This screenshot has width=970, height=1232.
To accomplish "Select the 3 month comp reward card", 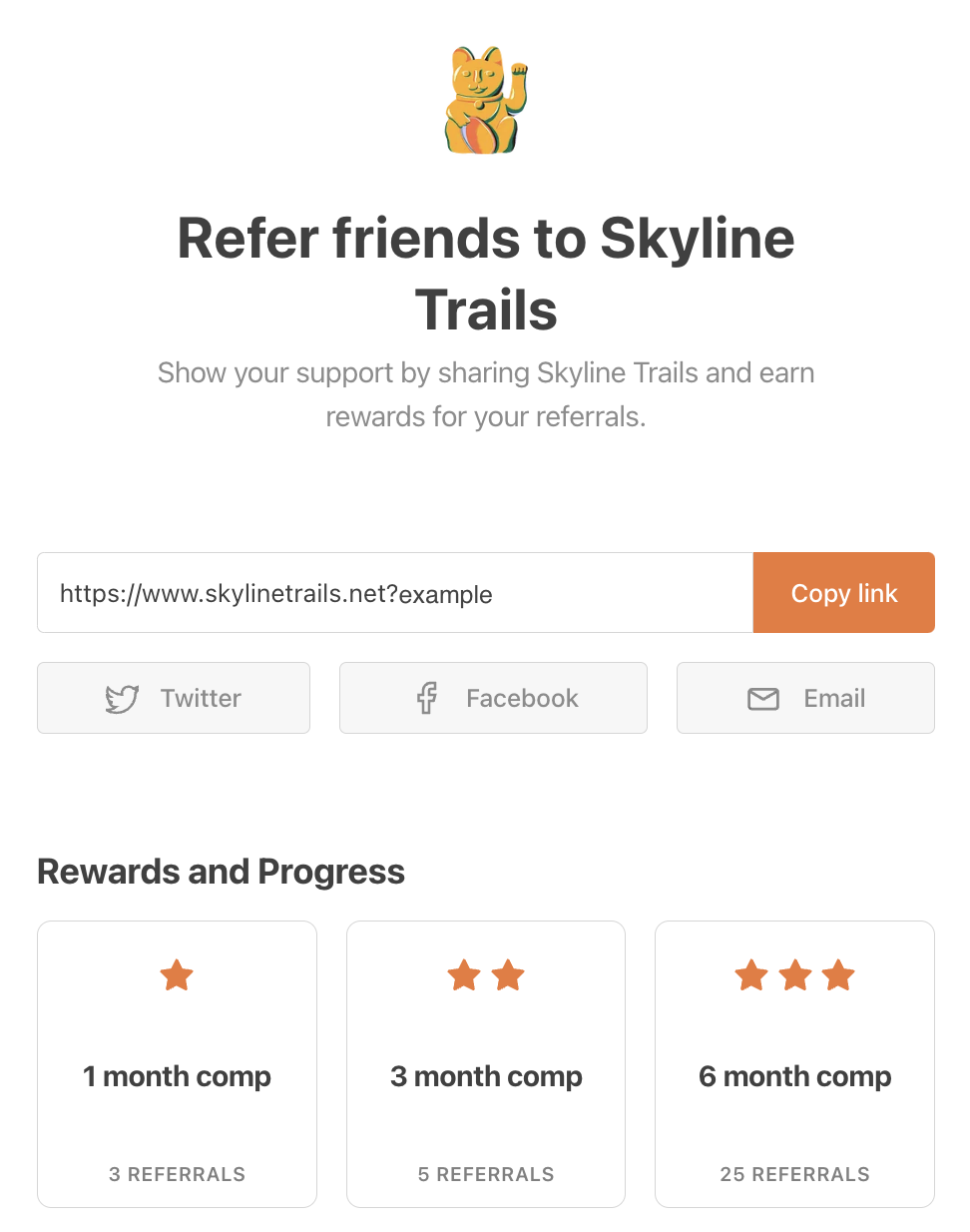I will pos(486,1064).
